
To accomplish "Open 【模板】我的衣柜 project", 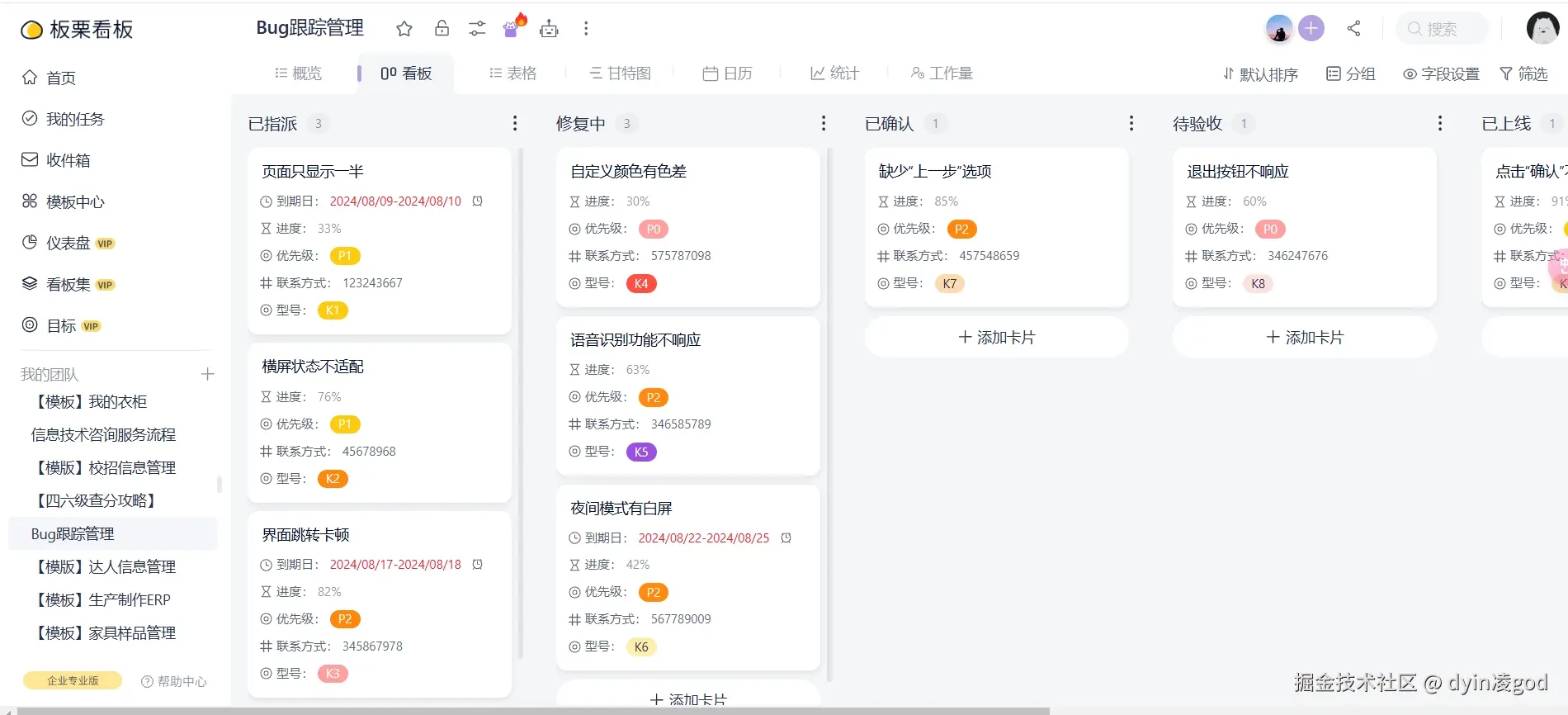I will click(89, 402).
